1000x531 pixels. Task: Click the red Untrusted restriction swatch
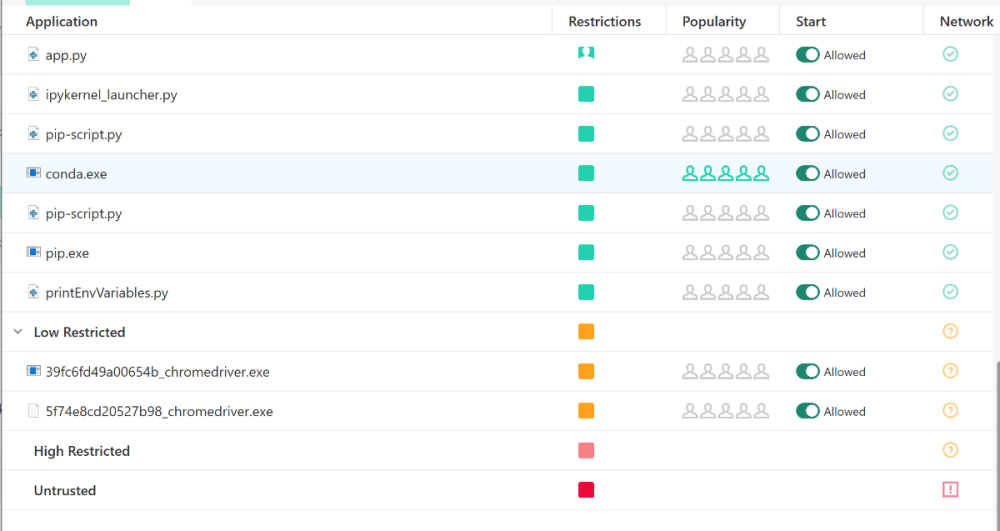pos(586,490)
